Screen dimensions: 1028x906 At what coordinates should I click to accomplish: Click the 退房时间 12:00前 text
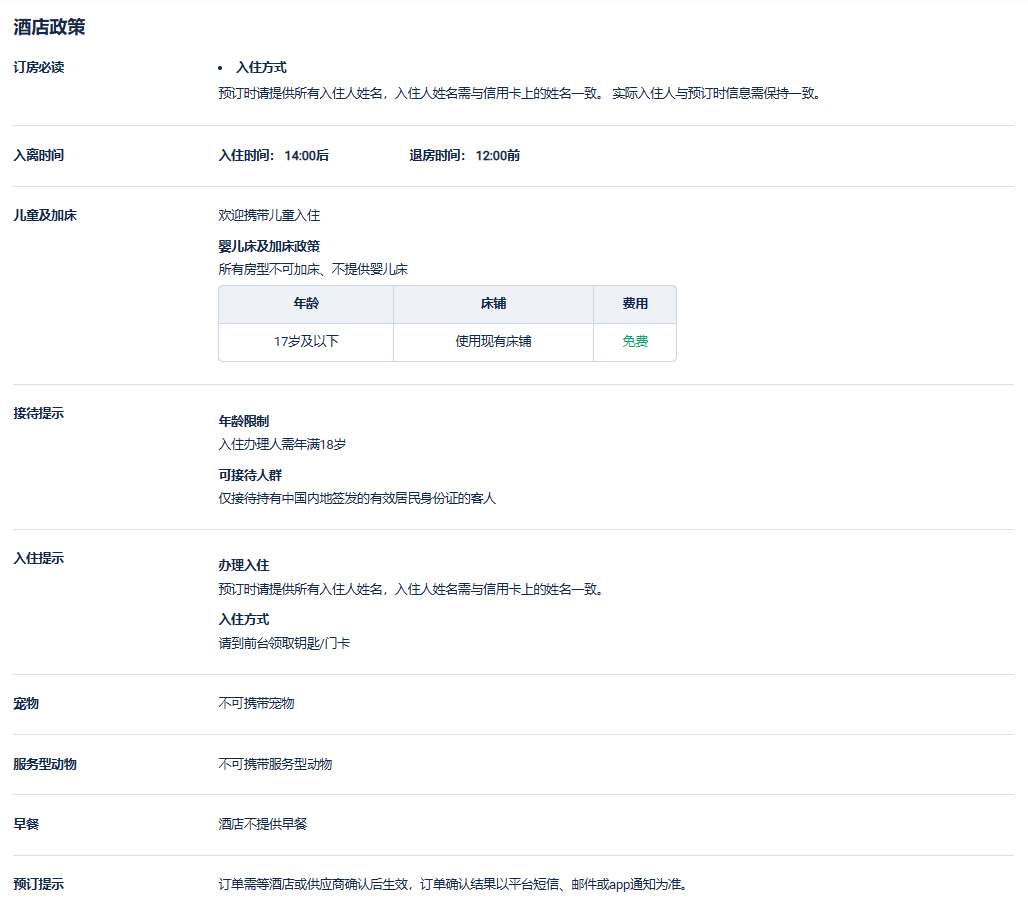click(x=464, y=156)
